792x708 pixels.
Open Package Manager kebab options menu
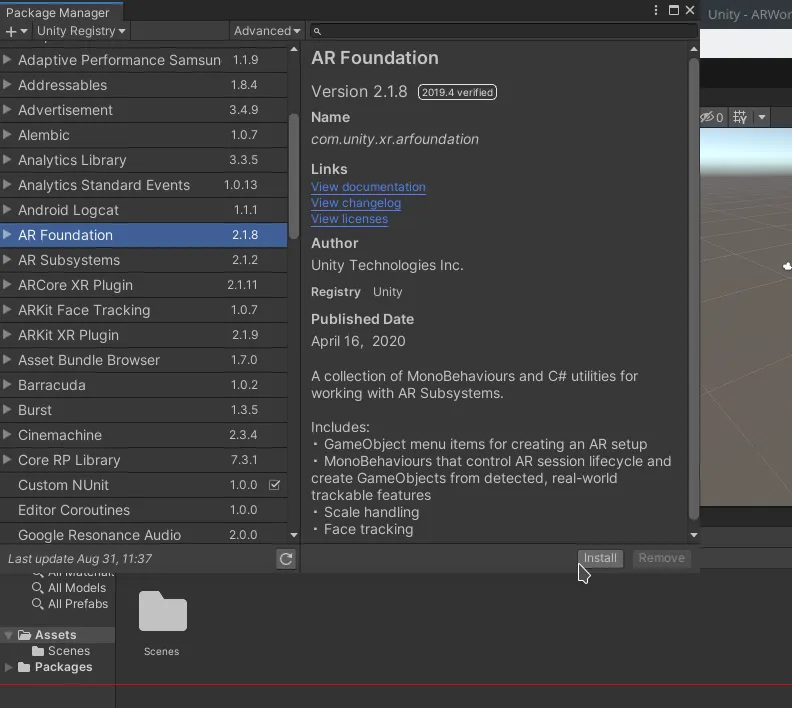656,10
